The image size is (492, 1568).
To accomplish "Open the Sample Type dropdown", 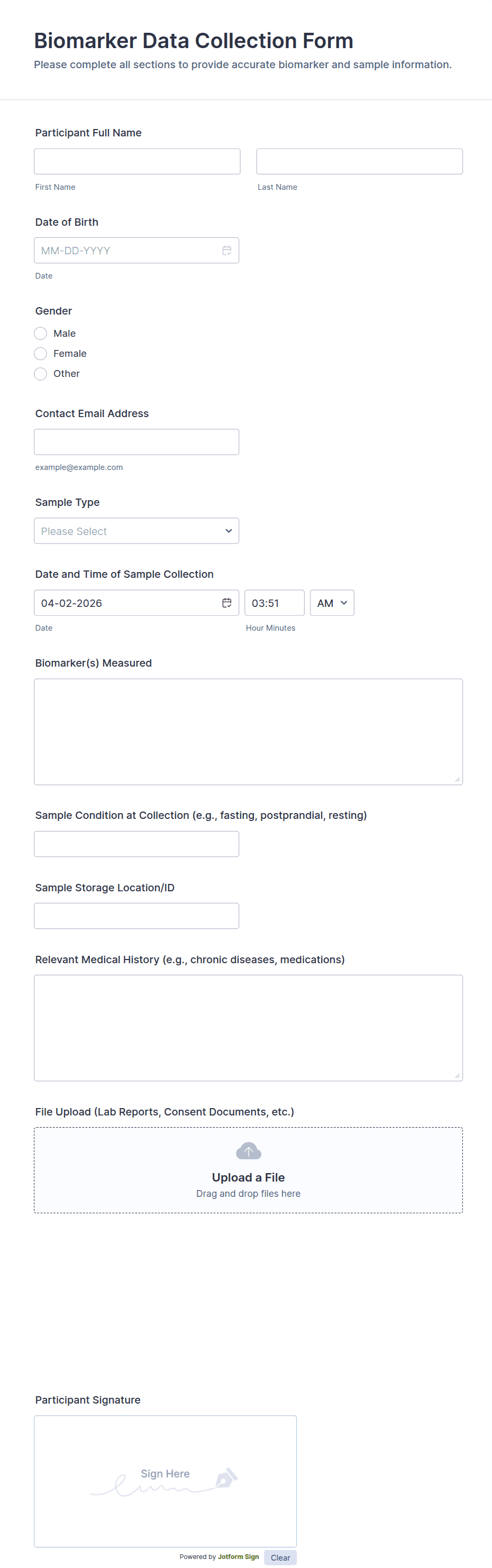I will 136,531.
